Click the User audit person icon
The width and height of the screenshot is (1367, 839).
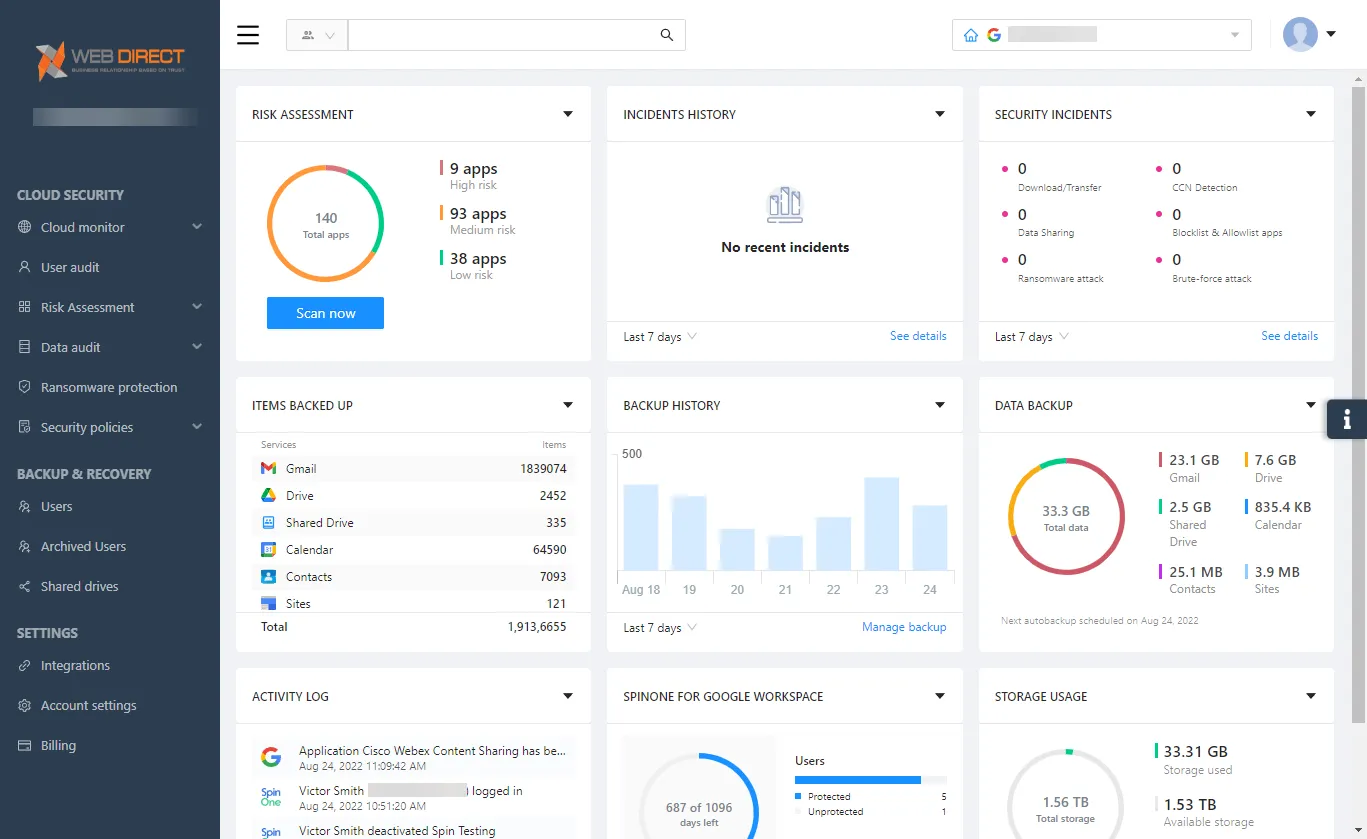click(25, 267)
